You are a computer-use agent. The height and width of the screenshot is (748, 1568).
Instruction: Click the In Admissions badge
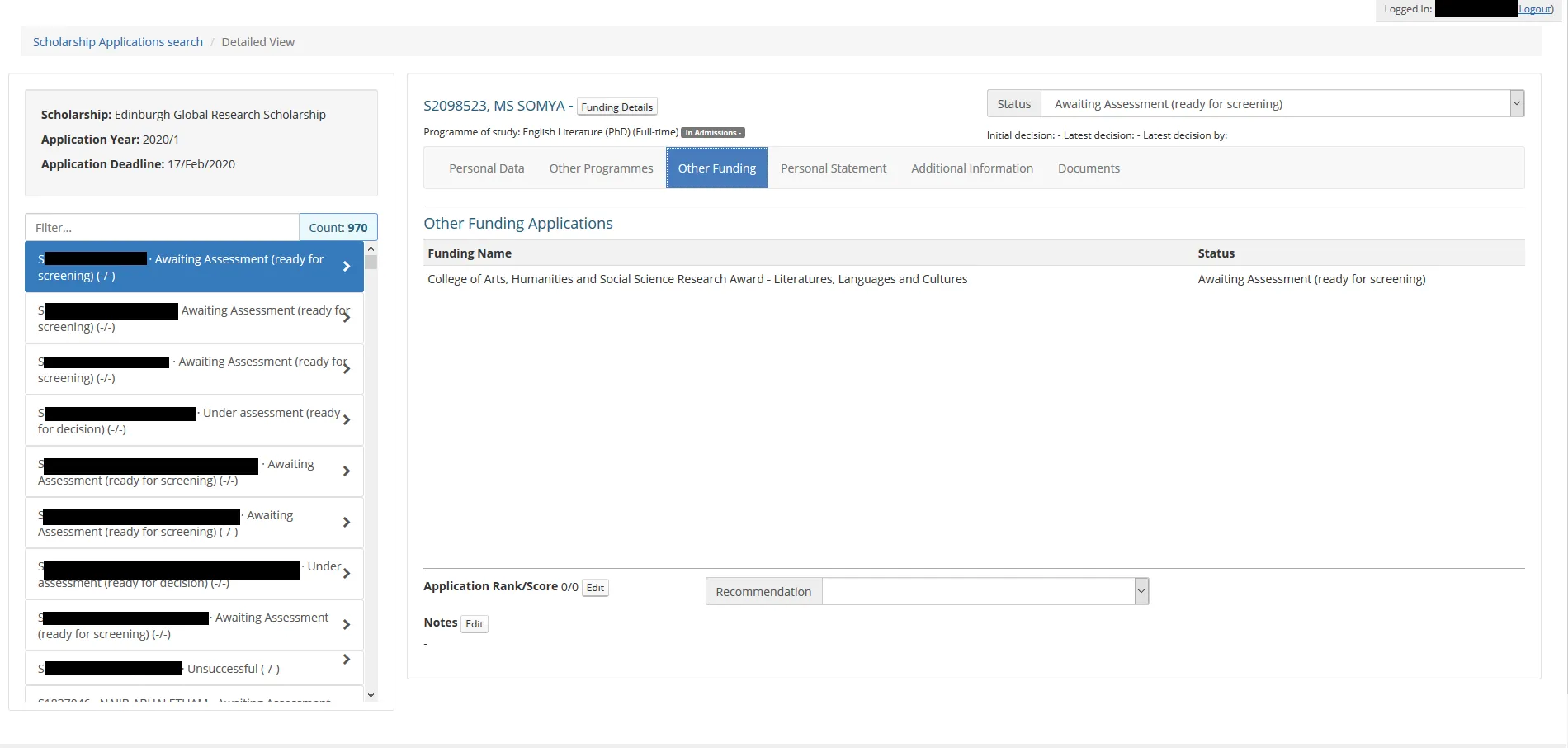point(712,133)
